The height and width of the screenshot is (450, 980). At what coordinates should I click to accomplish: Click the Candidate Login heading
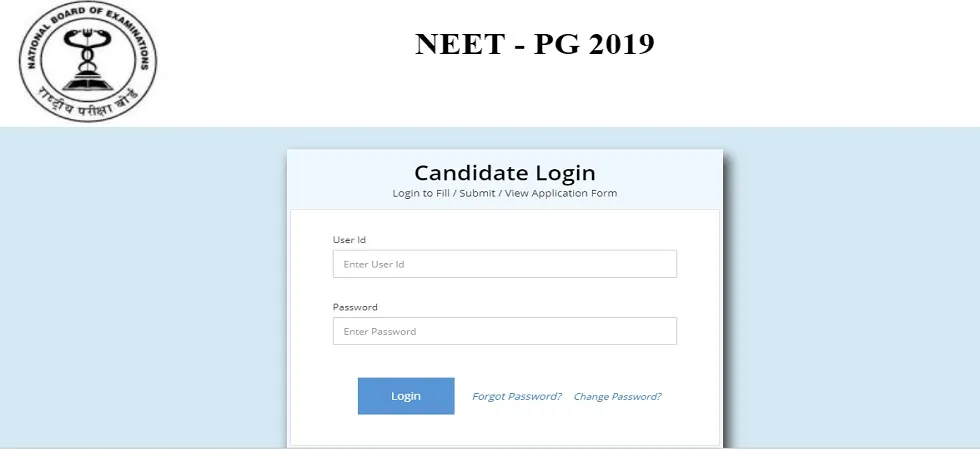[x=504, y=172]
